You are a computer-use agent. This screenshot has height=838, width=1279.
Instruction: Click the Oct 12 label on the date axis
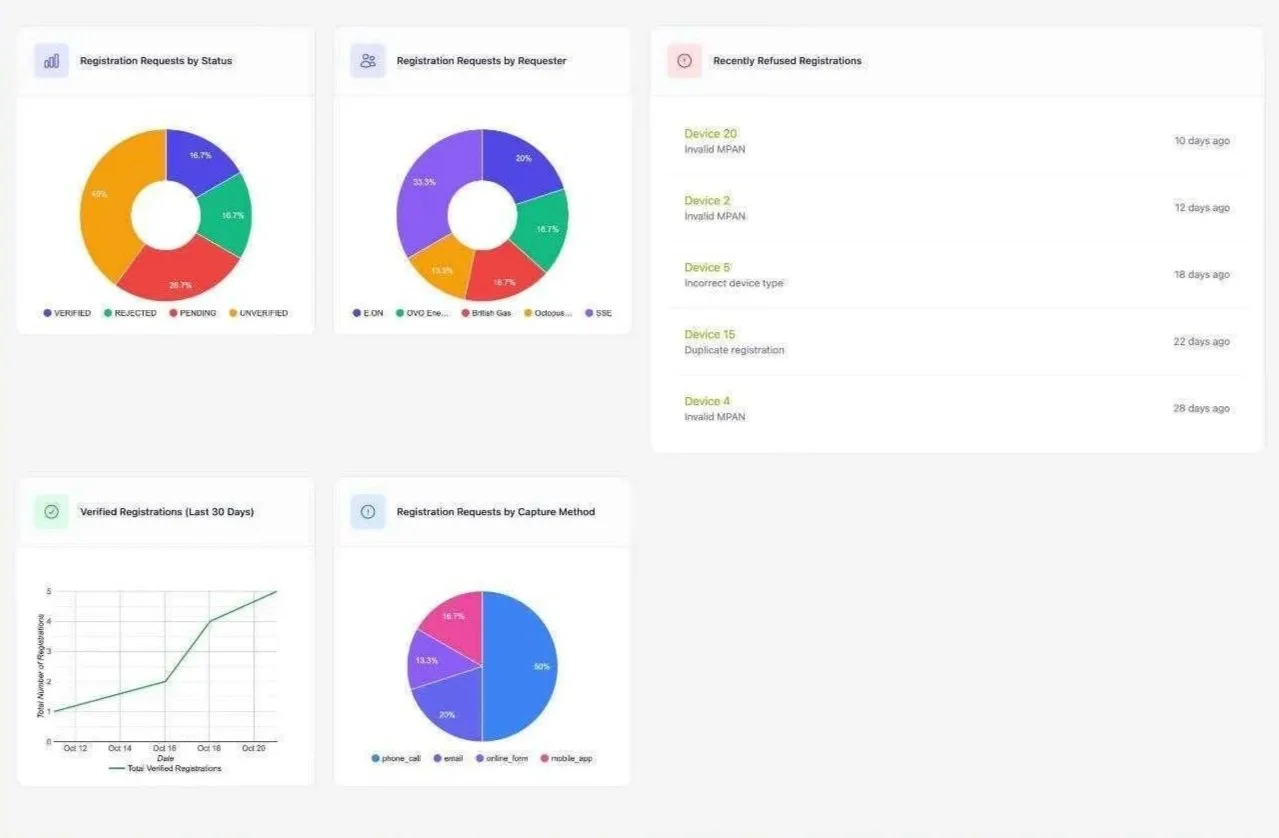tap(75, 749)
